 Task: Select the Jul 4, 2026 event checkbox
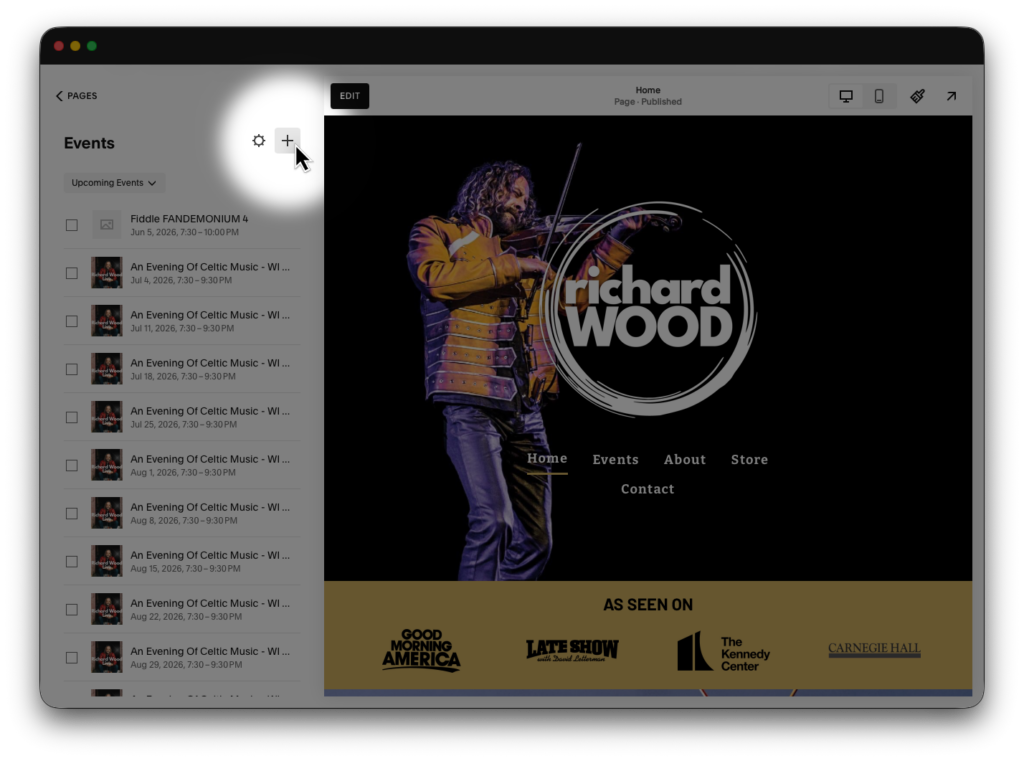point(72,273)
